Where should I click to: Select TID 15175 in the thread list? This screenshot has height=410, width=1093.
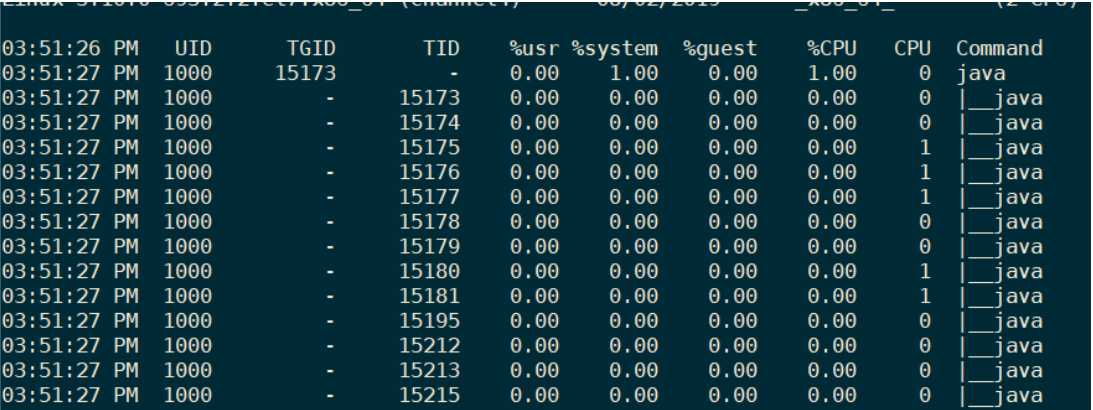pos(429,148)
